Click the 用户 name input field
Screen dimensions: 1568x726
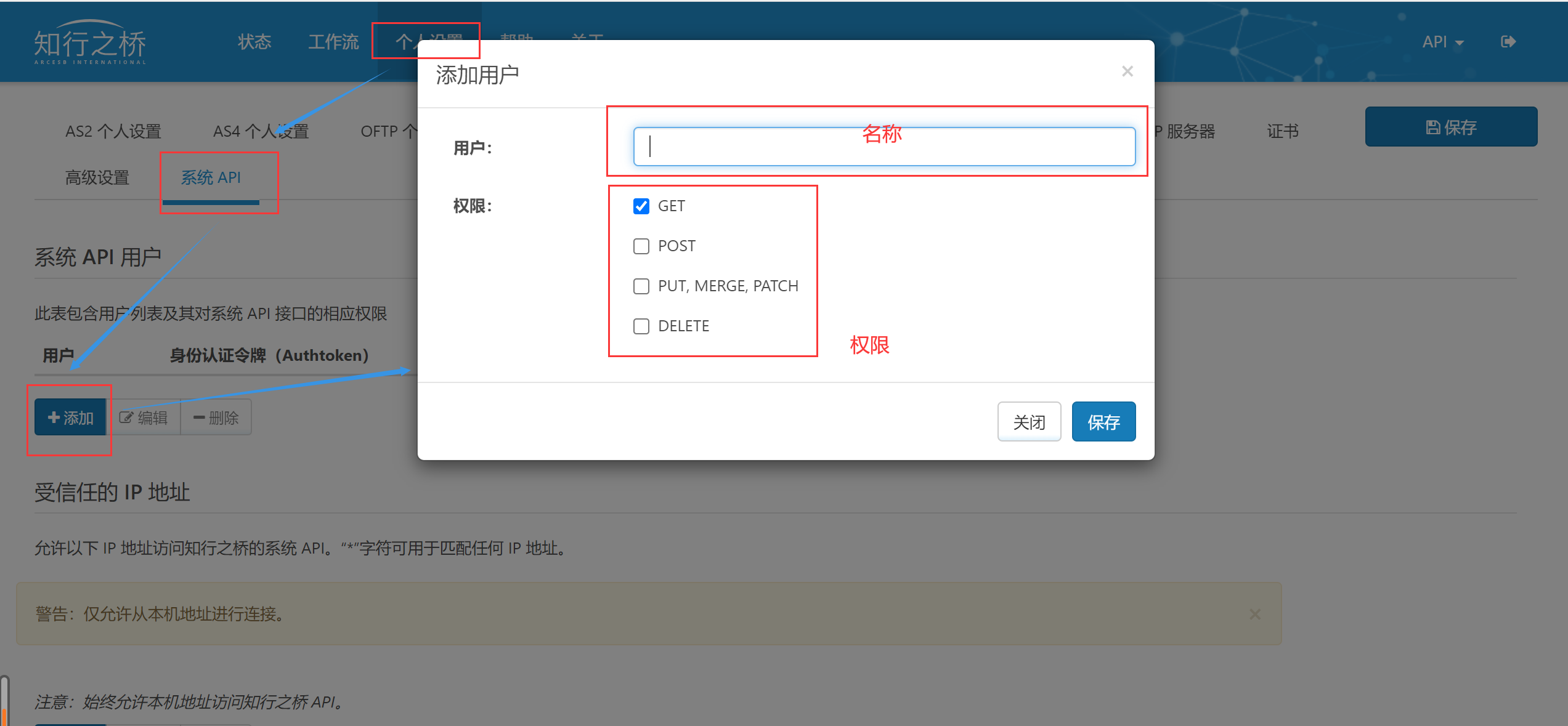point(884,147)
